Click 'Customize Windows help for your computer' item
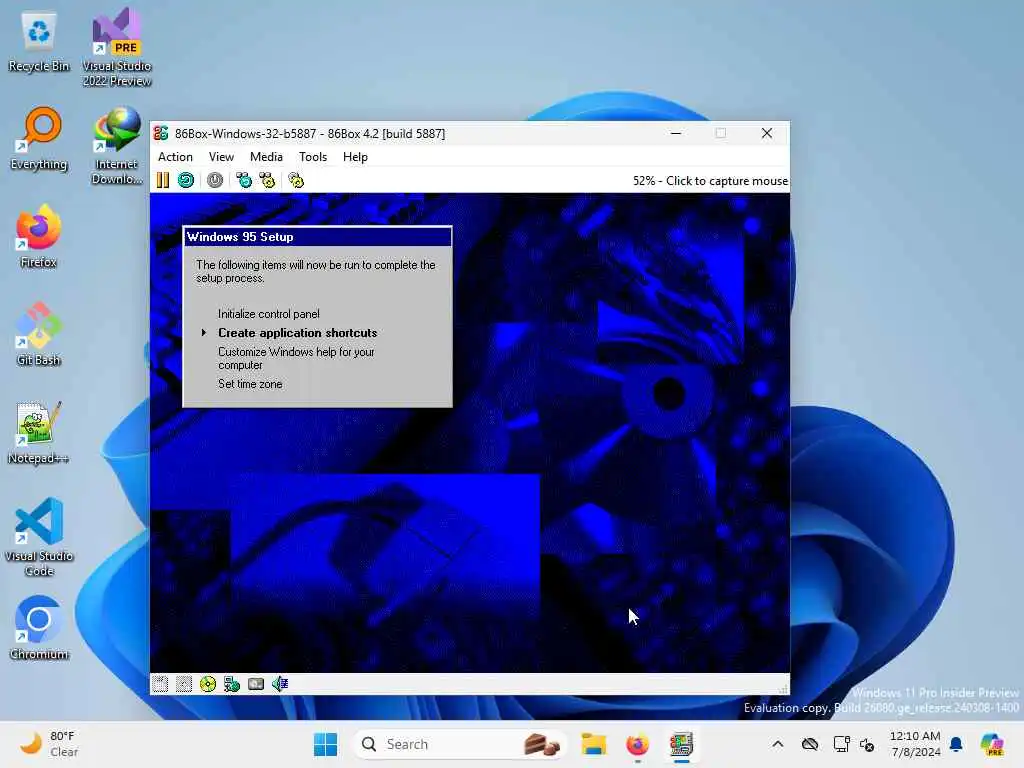Image resolution: width=1024 pixels, height=768 pixels. click(296, 359)
